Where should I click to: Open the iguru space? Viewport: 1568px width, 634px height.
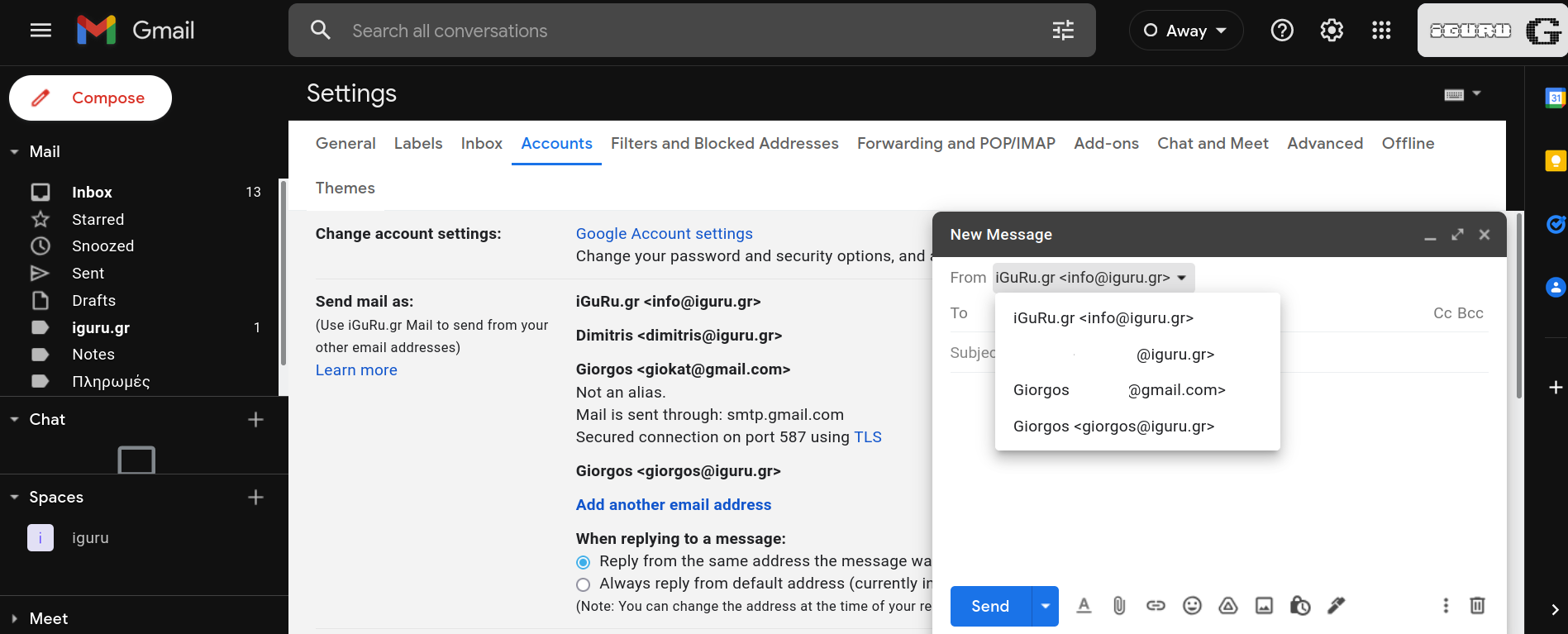coord(144,538)
